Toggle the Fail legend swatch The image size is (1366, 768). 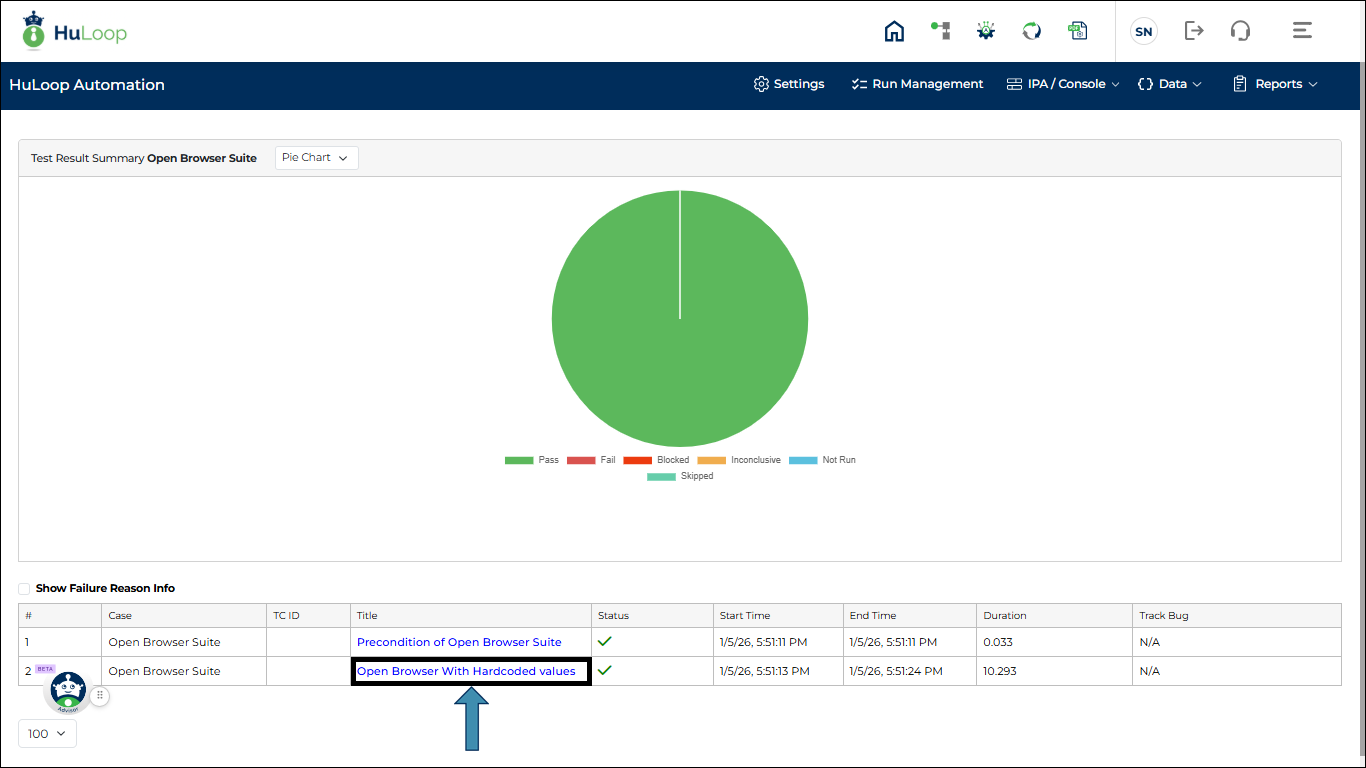pyautogui.click(x=580, y=460)
